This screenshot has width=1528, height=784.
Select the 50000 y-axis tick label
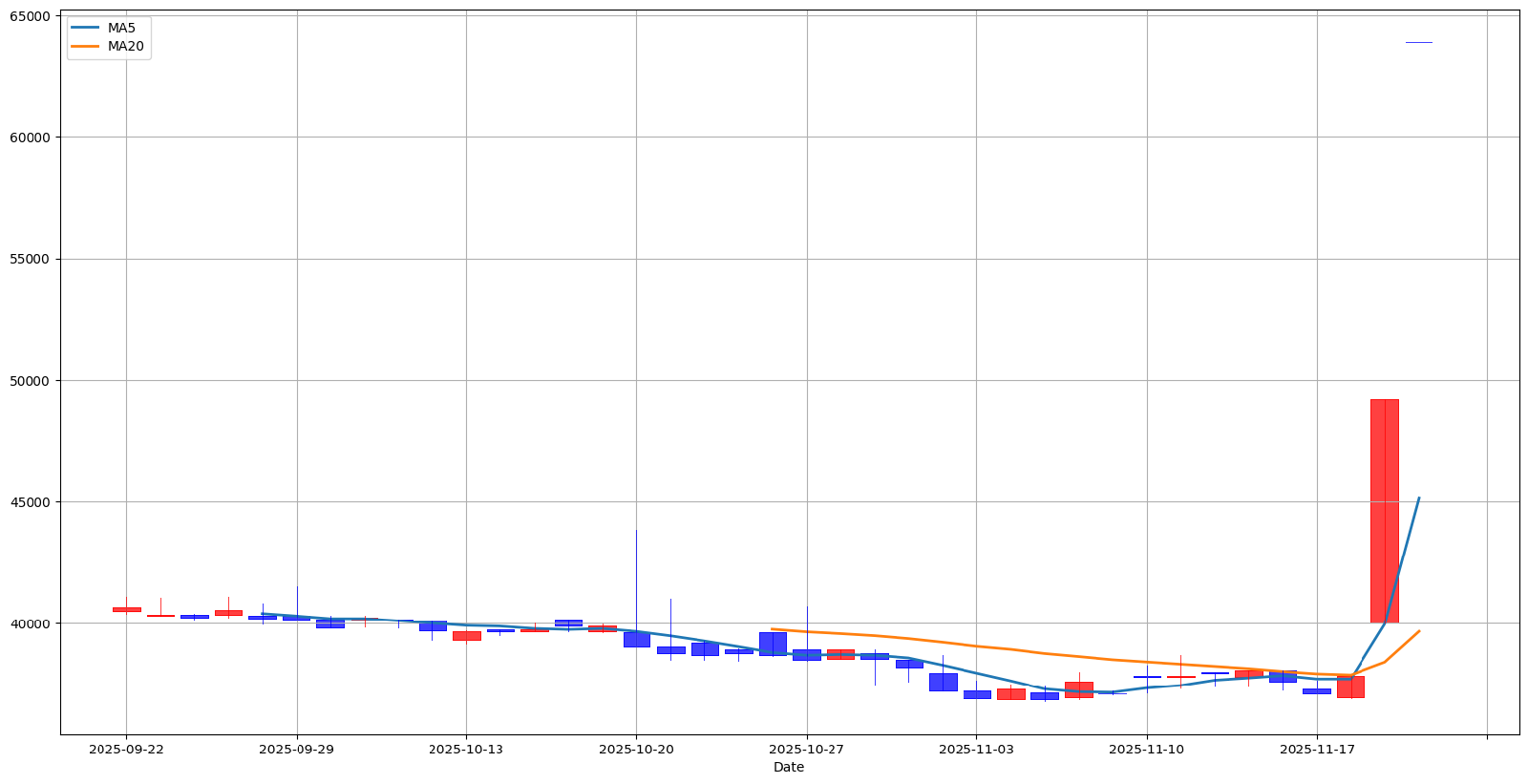tap(30, 381)
